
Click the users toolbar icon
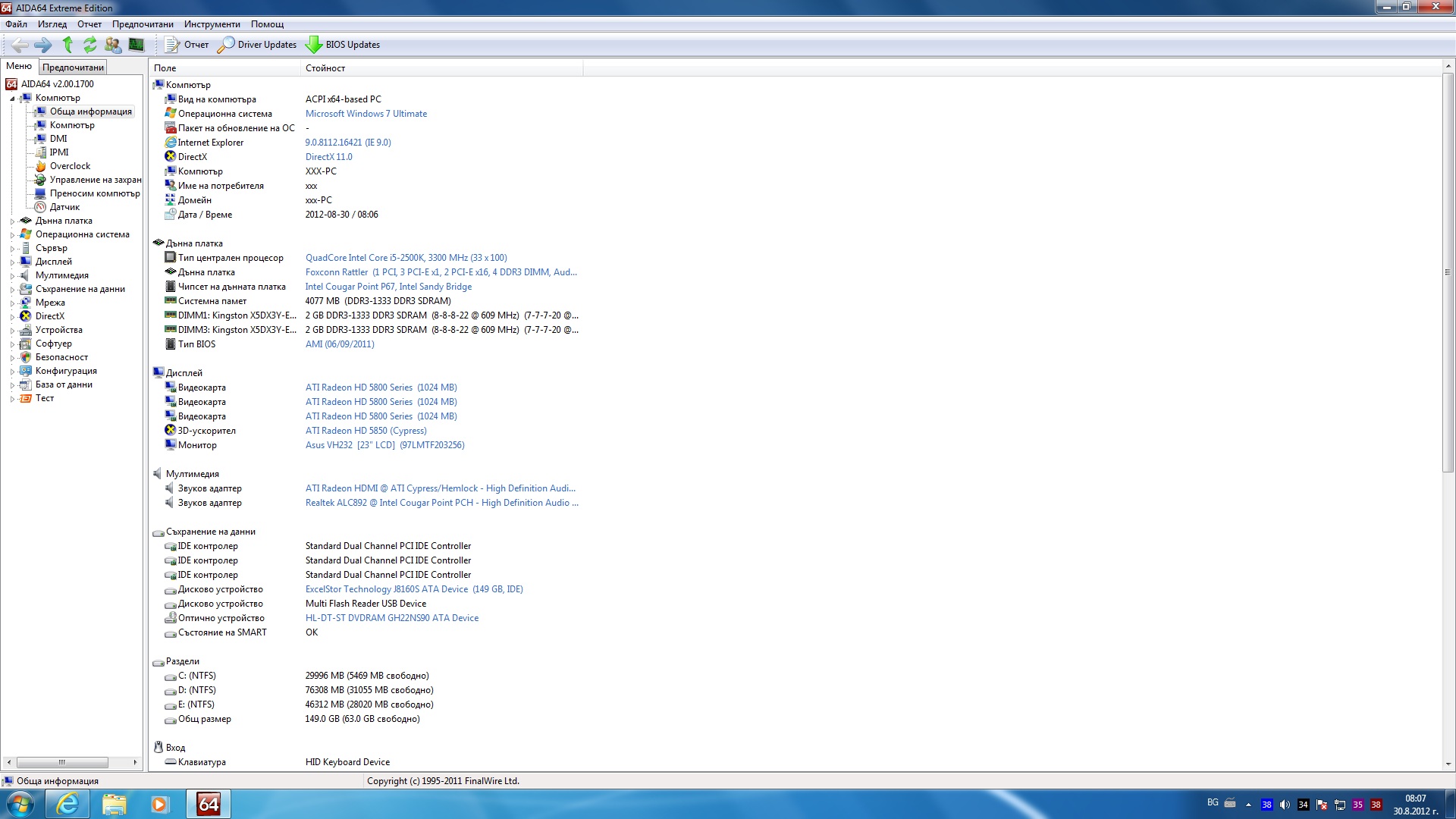pos(113,45)
